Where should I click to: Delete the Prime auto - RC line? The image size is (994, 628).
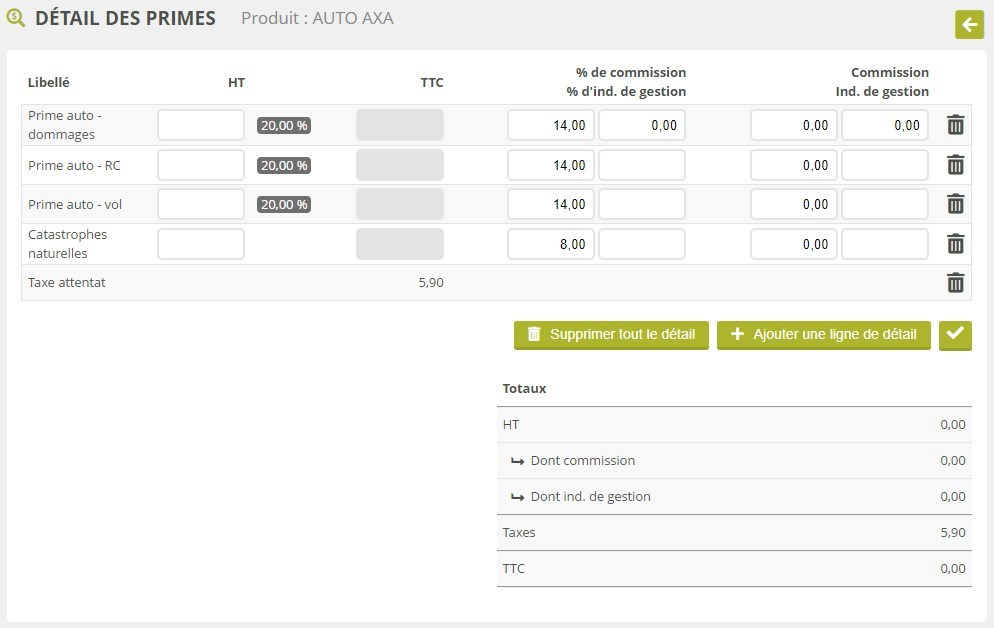point(955,165)
